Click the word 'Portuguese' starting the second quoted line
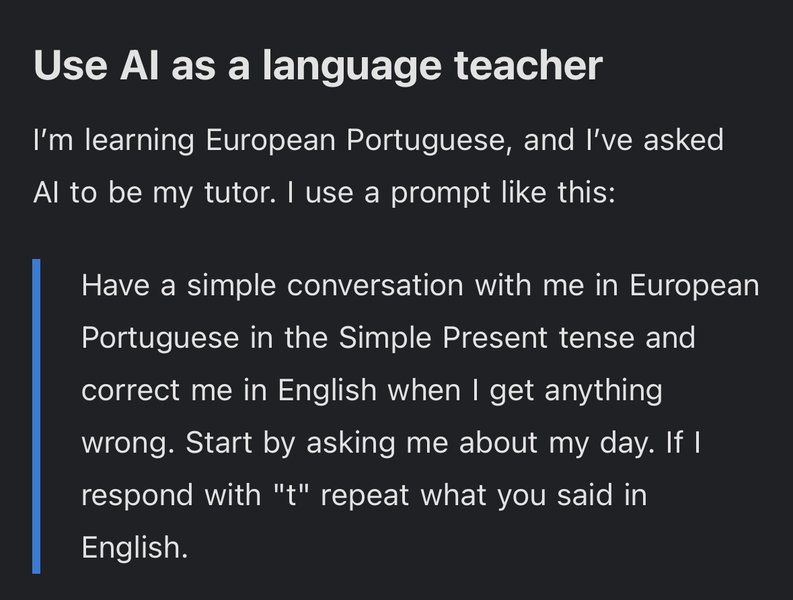This screenshot has height=600, width=793. [x=160, y=338]
